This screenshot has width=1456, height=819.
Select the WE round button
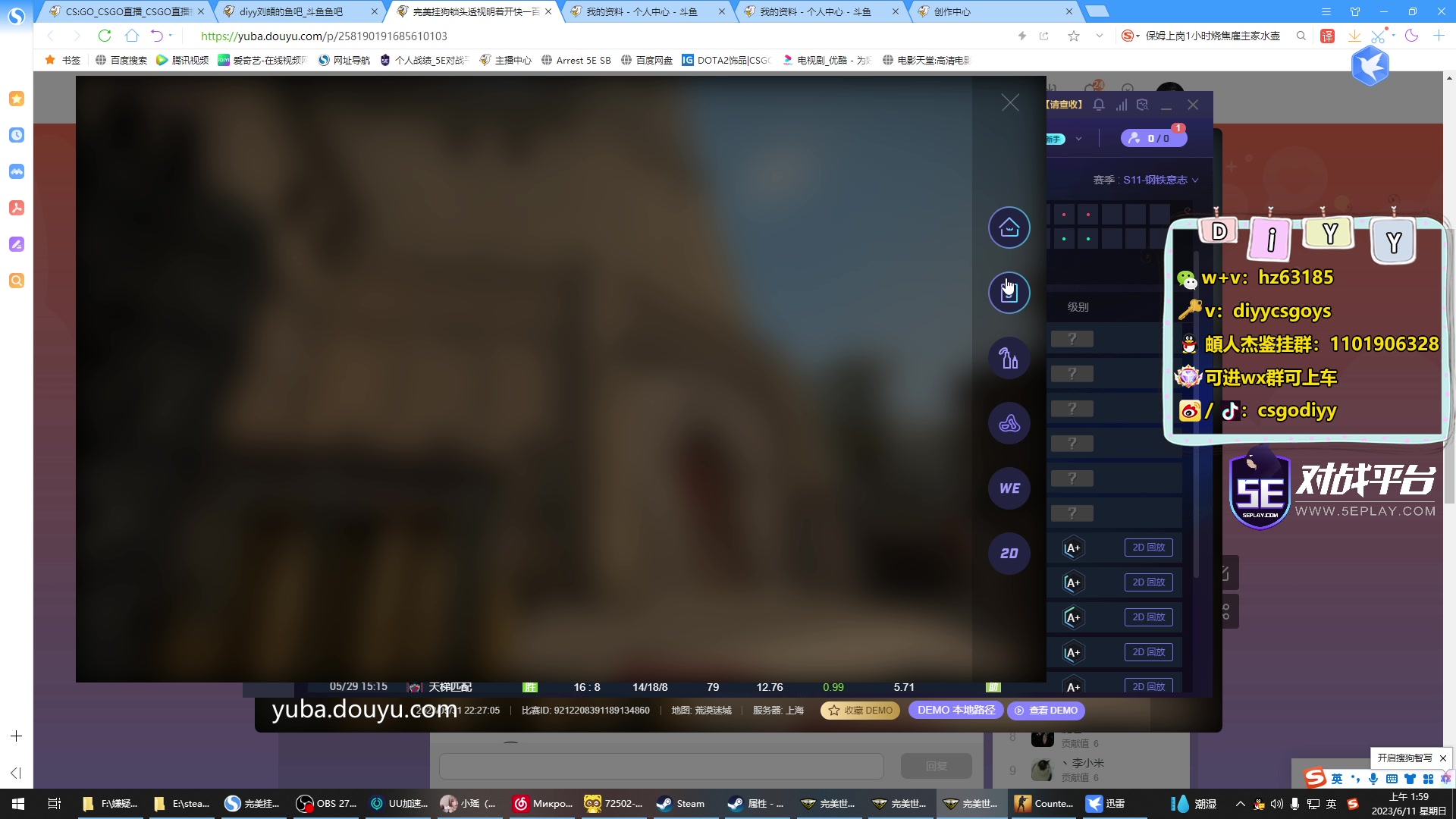coord(1009,488)
